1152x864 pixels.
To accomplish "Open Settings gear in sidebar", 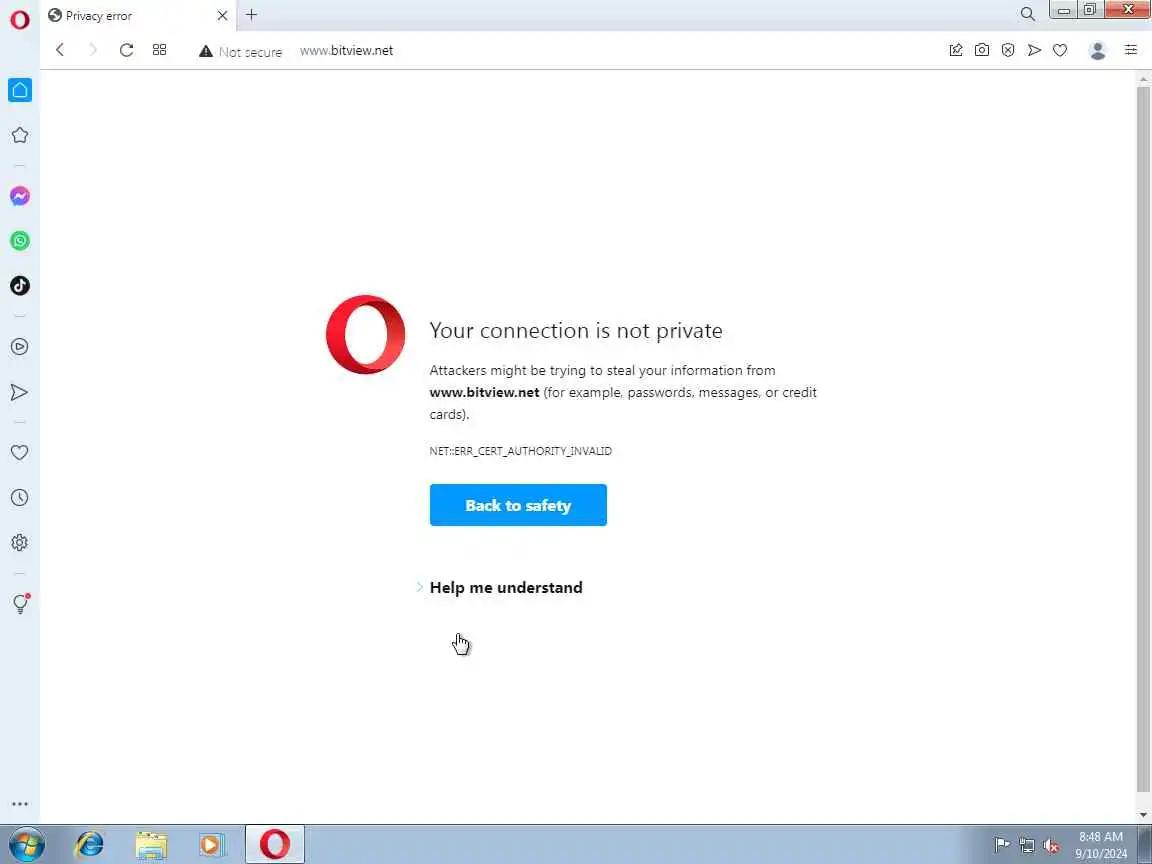I will click(20, 543).
